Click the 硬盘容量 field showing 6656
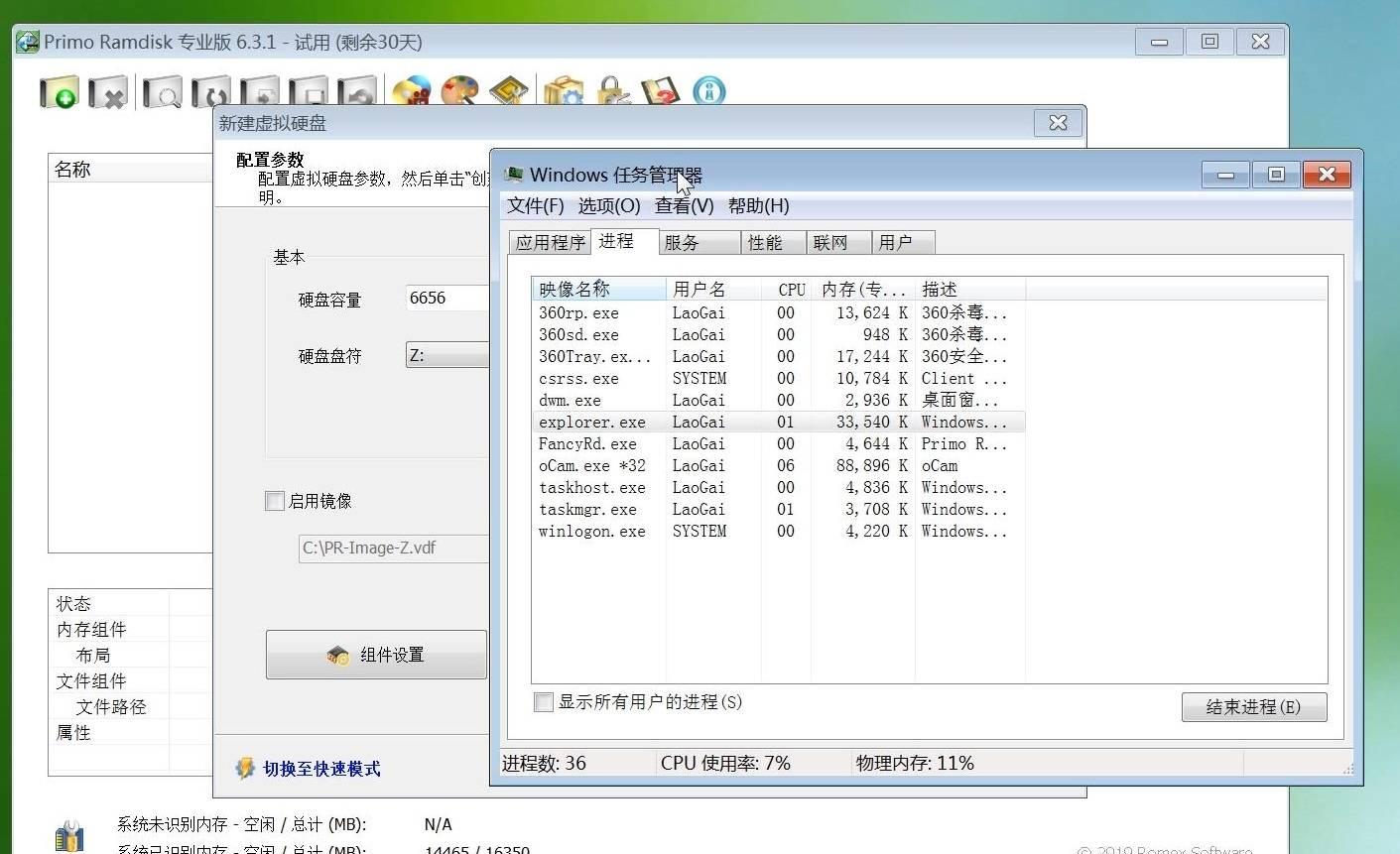The image size is (1400, 854). [x=447, y=298]
